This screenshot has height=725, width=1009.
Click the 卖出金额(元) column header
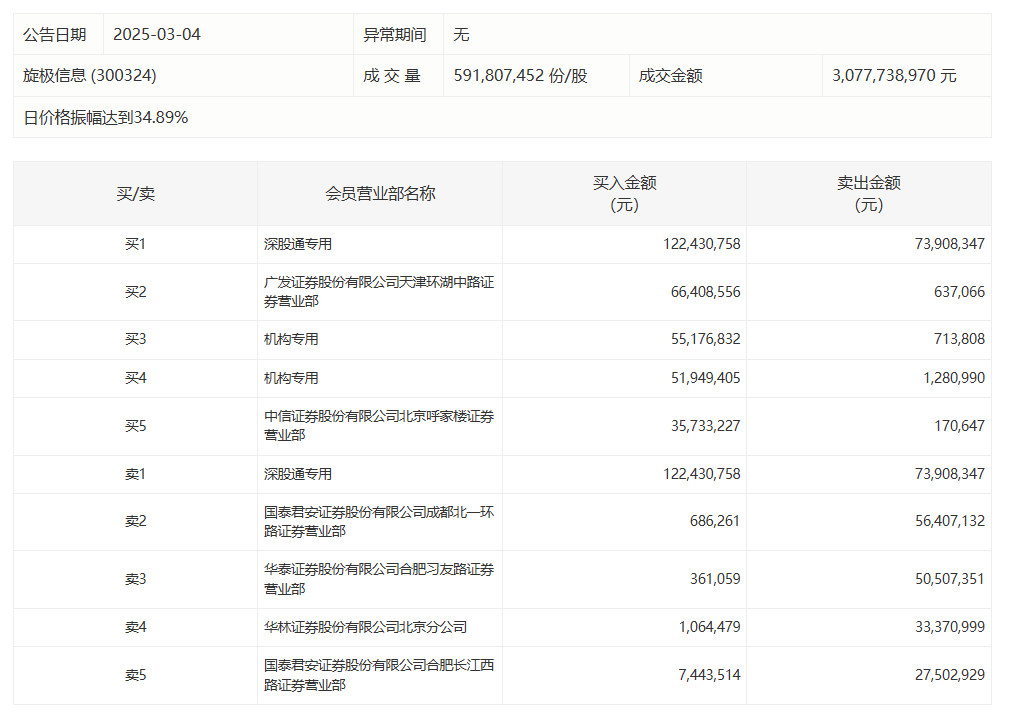pyautogui.click(x=869, y=194)
